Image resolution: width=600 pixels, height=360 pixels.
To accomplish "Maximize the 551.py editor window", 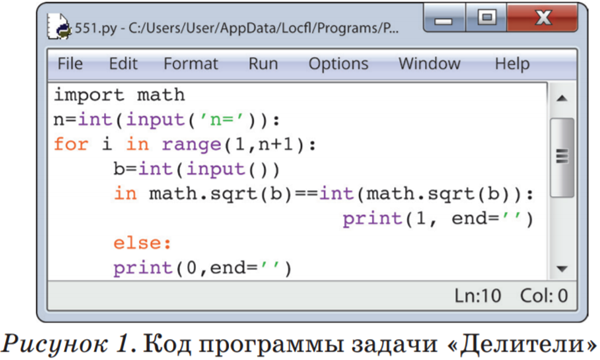I will tap(486, 18).
